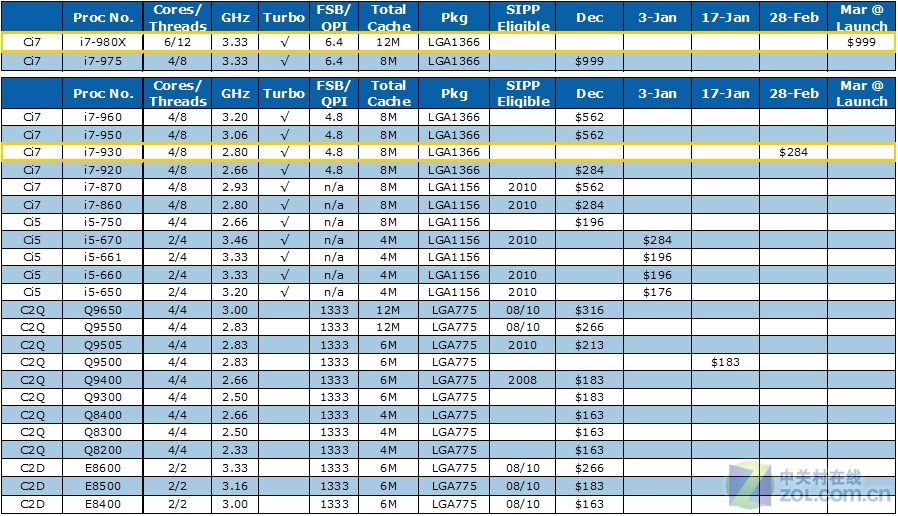Click the $999 launch price for i7-980X
Screen dimensions: 898x516
coord(861,42)
